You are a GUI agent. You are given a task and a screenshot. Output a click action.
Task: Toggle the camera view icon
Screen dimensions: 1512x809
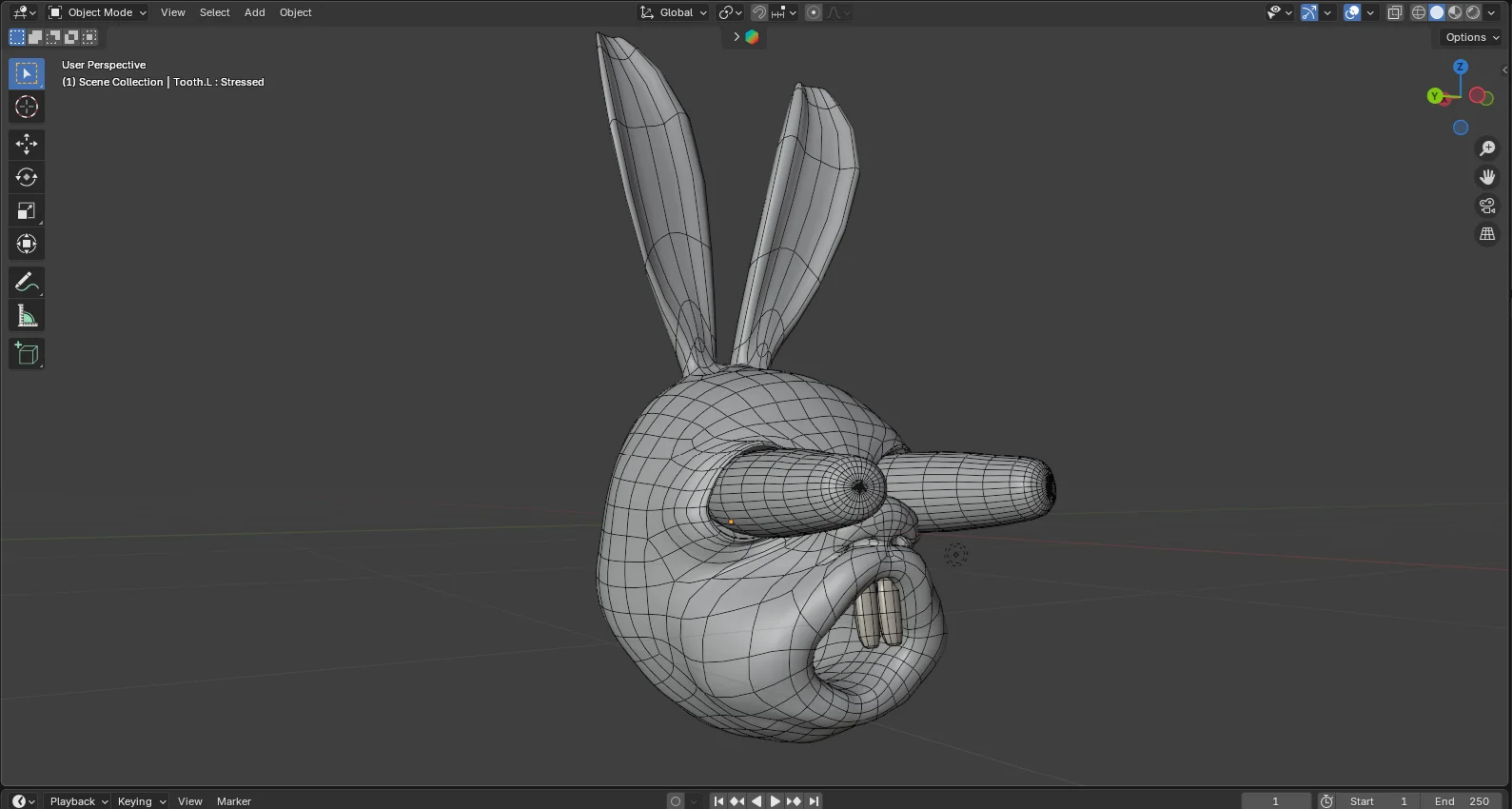[x=1487, y=206]
